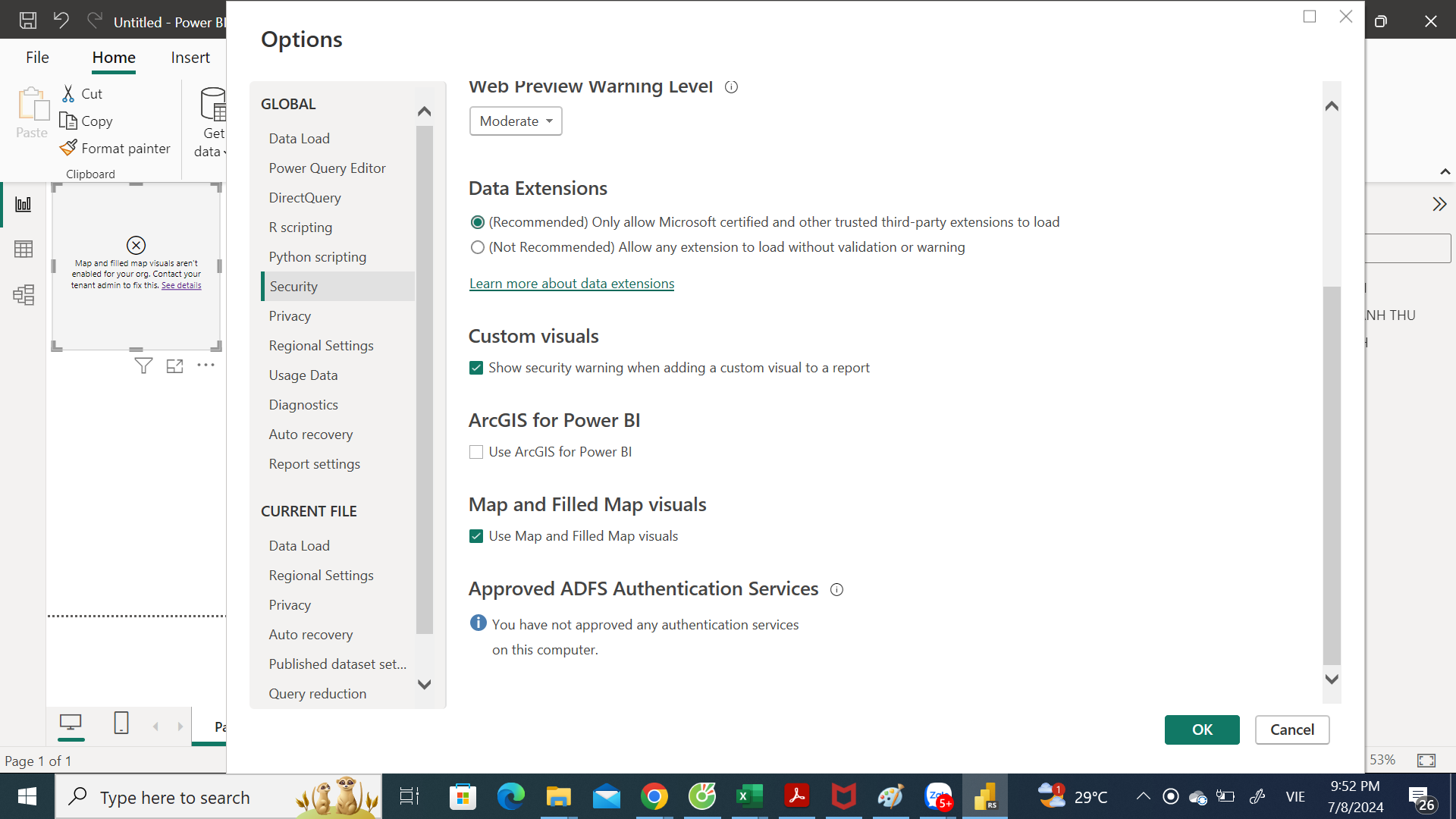Select Recommended certified extensions radio button
The image size is (1456, 819).
coord(478,222)
